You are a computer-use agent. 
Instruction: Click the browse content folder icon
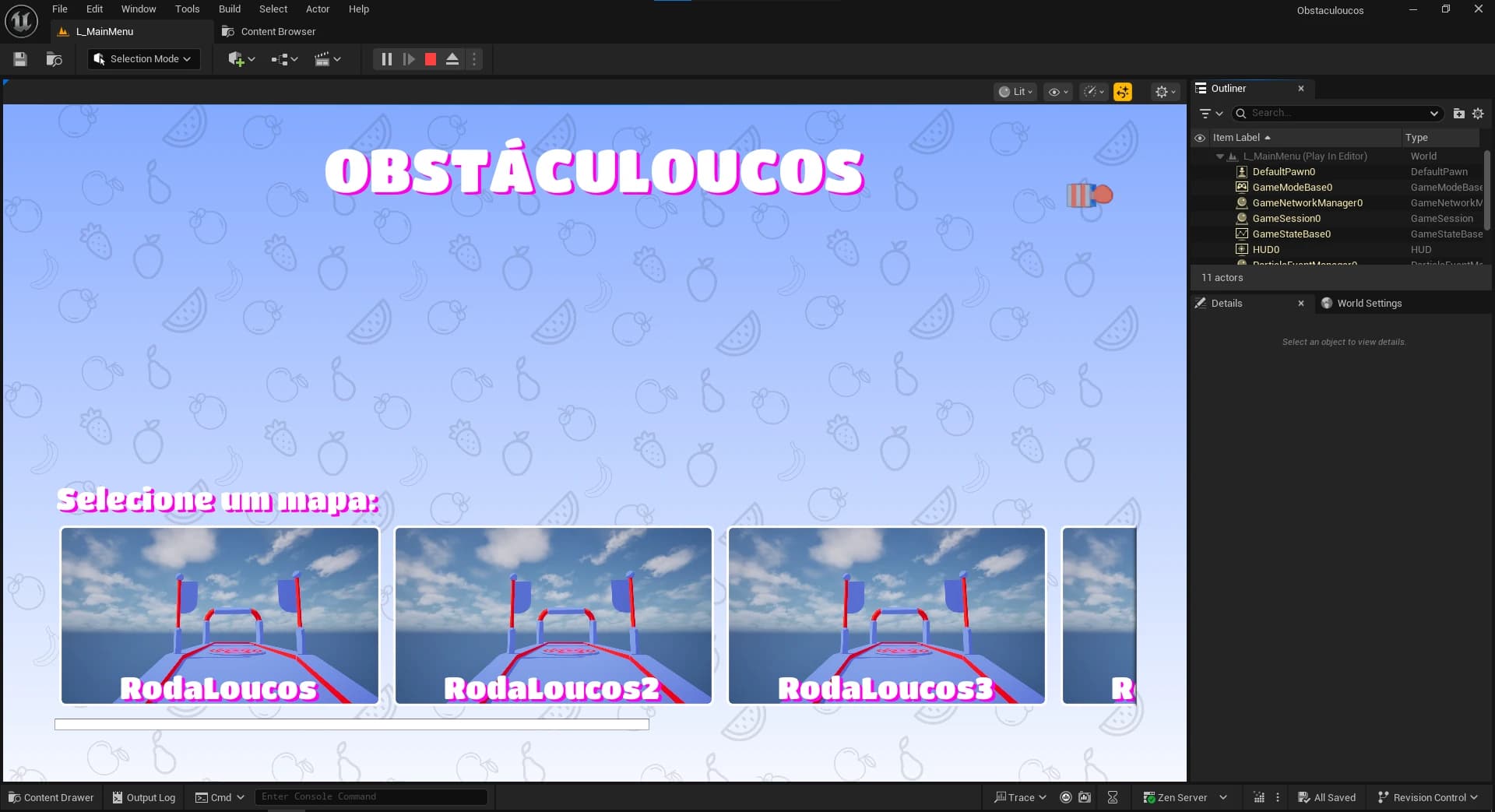54,59
